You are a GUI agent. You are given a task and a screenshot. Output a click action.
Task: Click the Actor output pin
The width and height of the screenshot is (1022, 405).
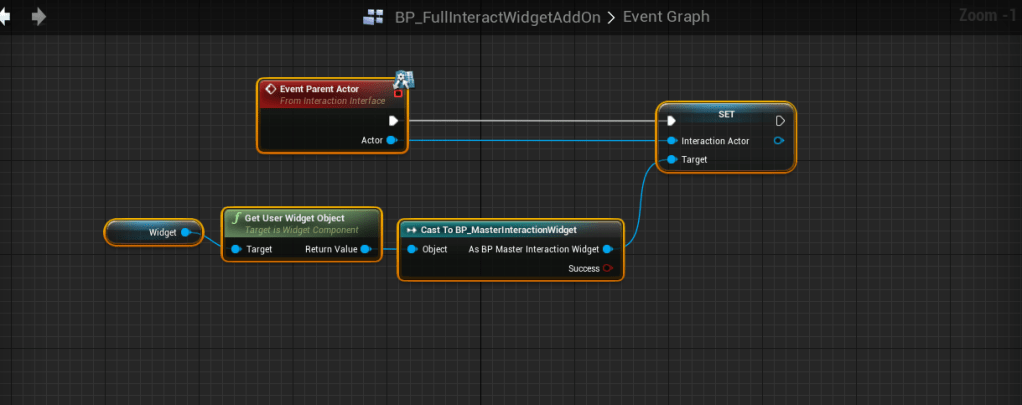tap(392, 140)
